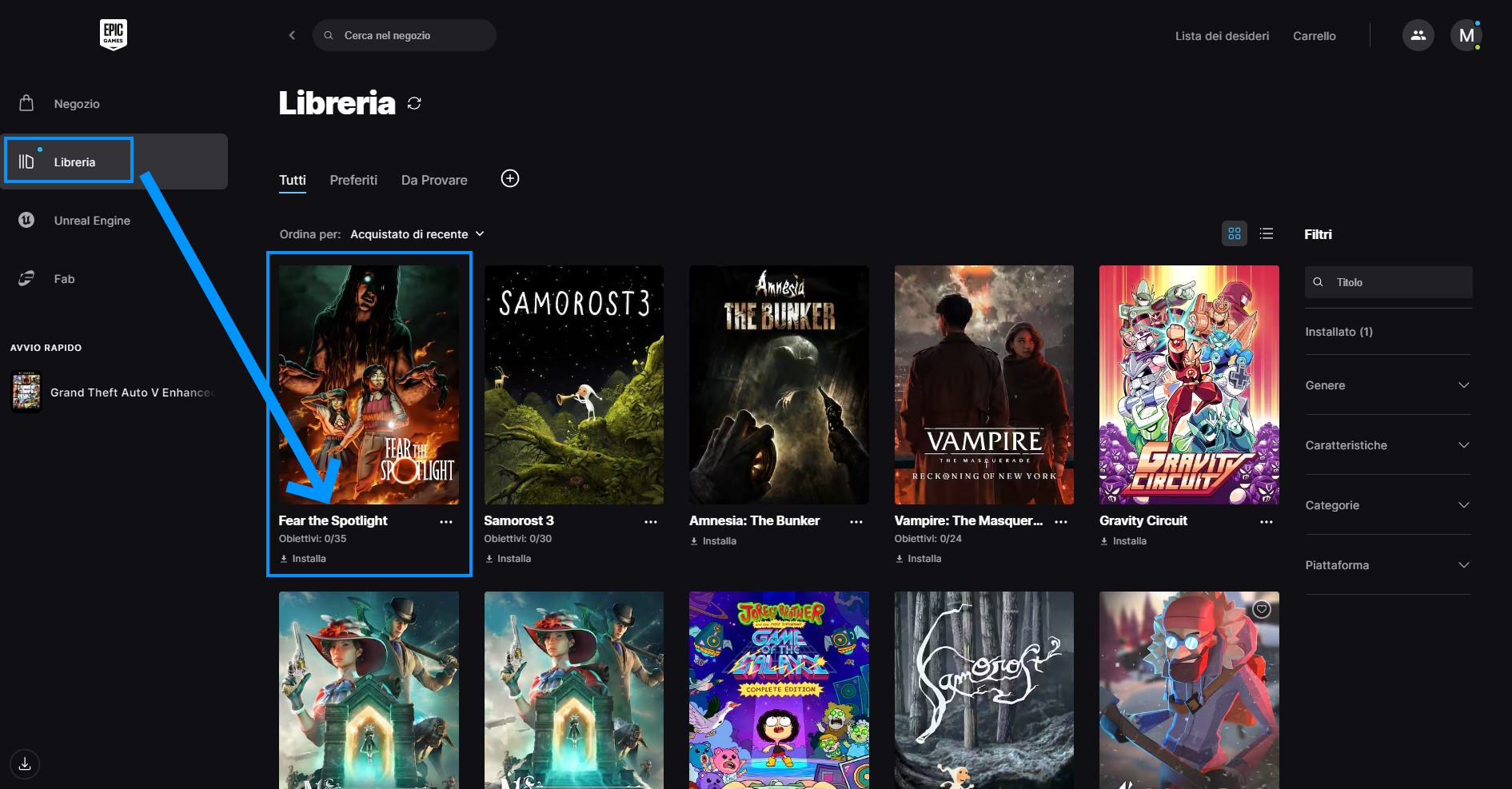Switch to list view layout
Viewport: 1512px width, 789px height.
[1266, 233]
